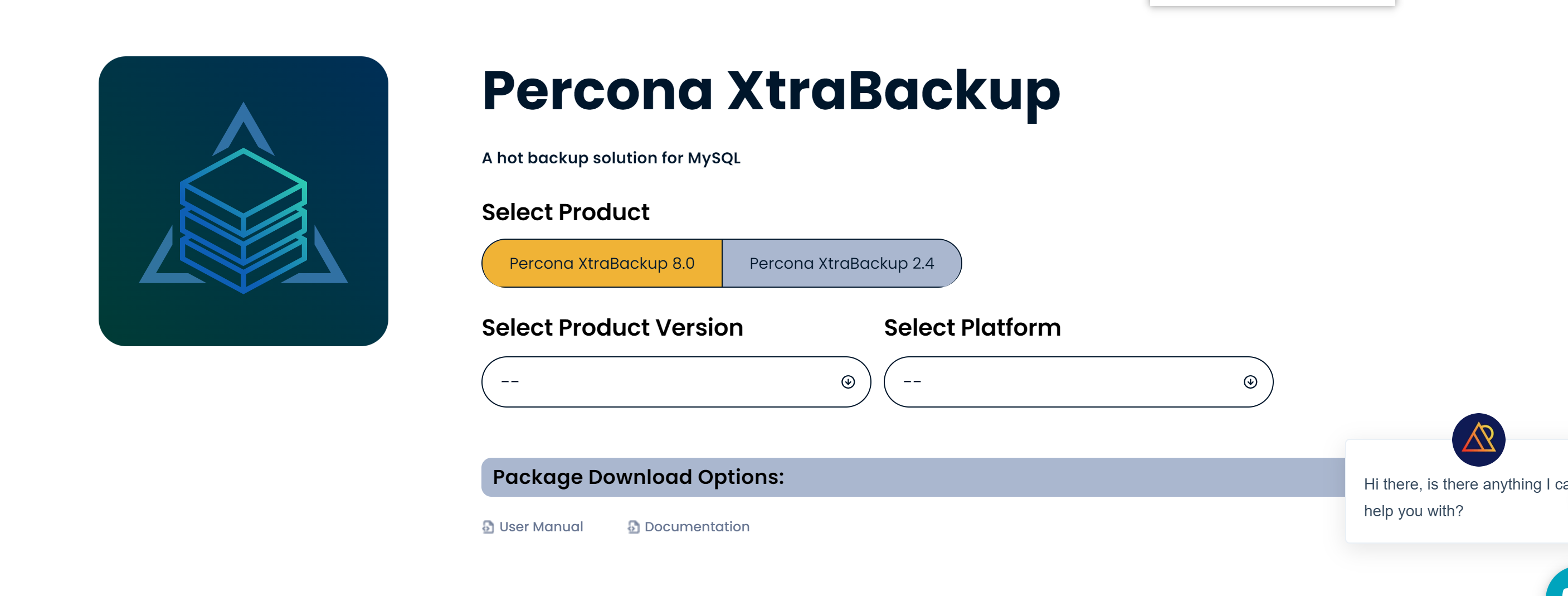
Task: Open the Documentation link
Action: [x=697, y=527]
